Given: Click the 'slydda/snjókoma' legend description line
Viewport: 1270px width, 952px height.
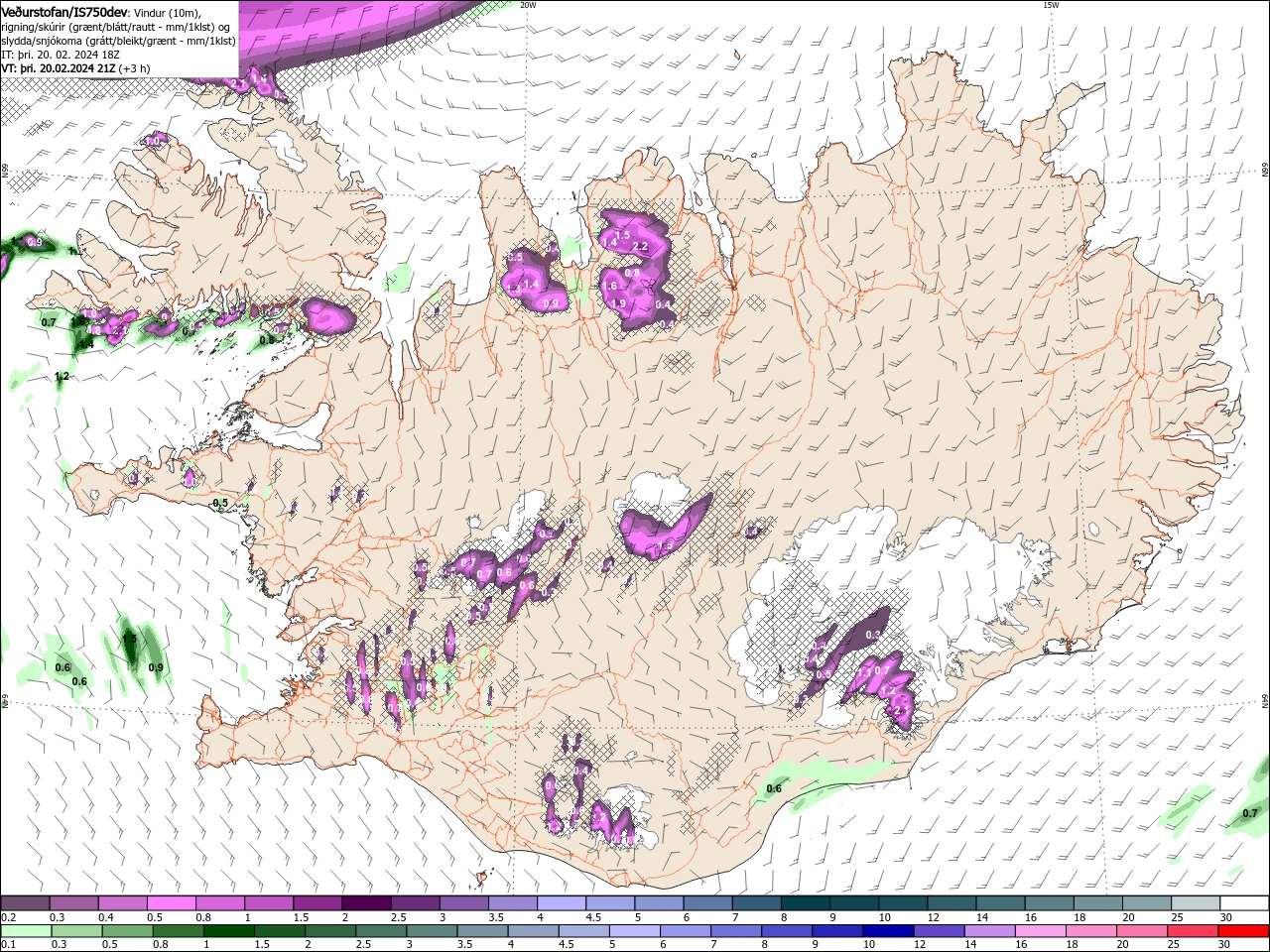Looking at the screenshot, I should click(118, 40).
